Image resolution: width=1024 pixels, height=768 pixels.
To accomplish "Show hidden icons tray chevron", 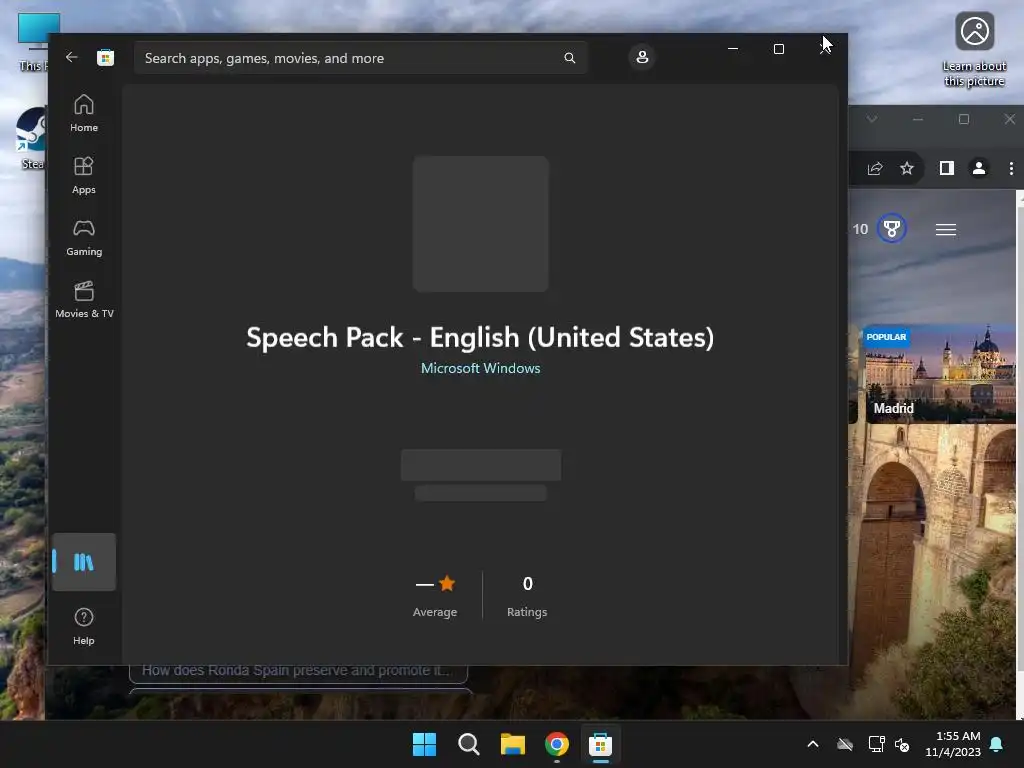I will point(812,744).
